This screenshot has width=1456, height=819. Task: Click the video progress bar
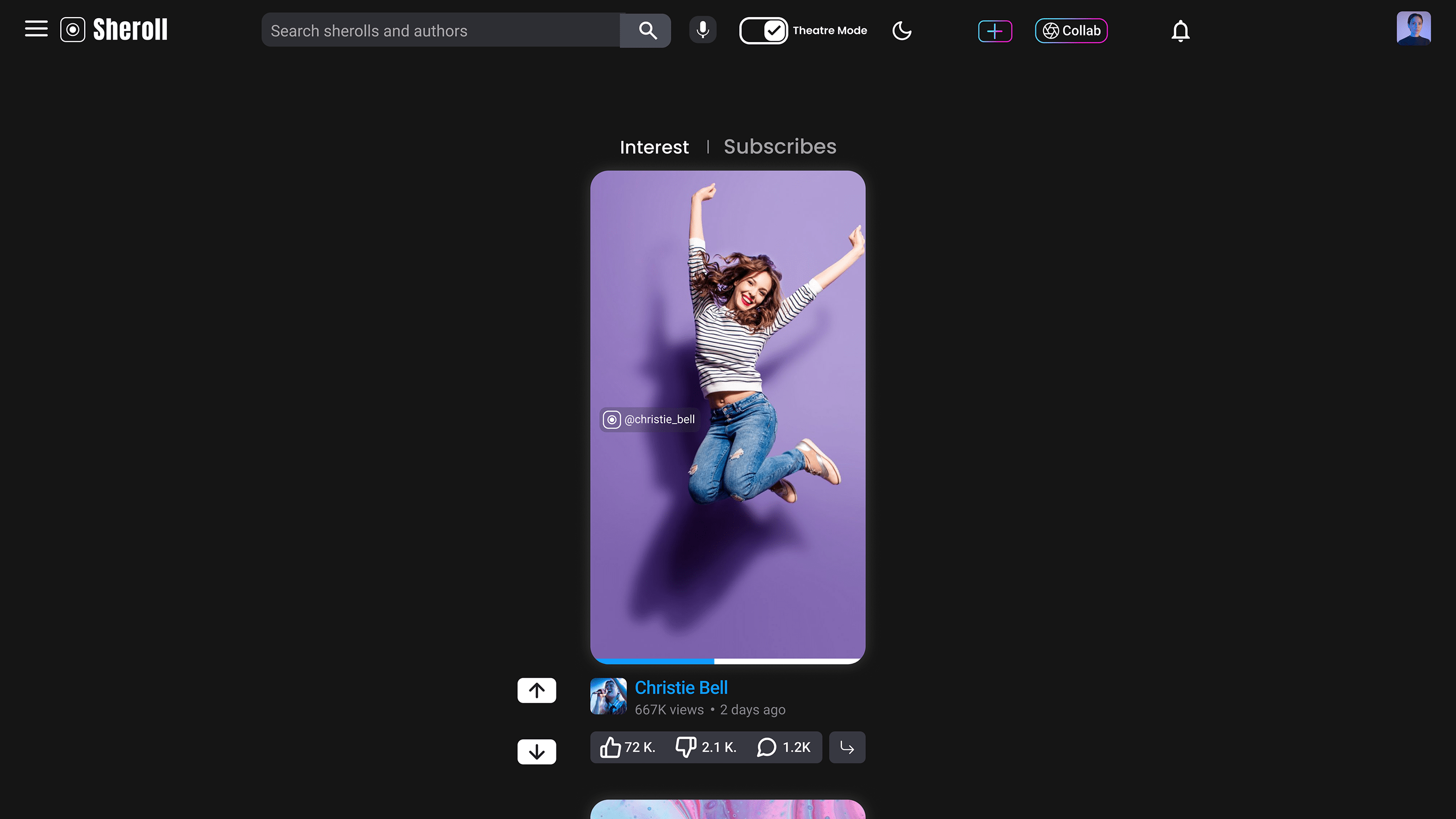(x=728, y=661)
